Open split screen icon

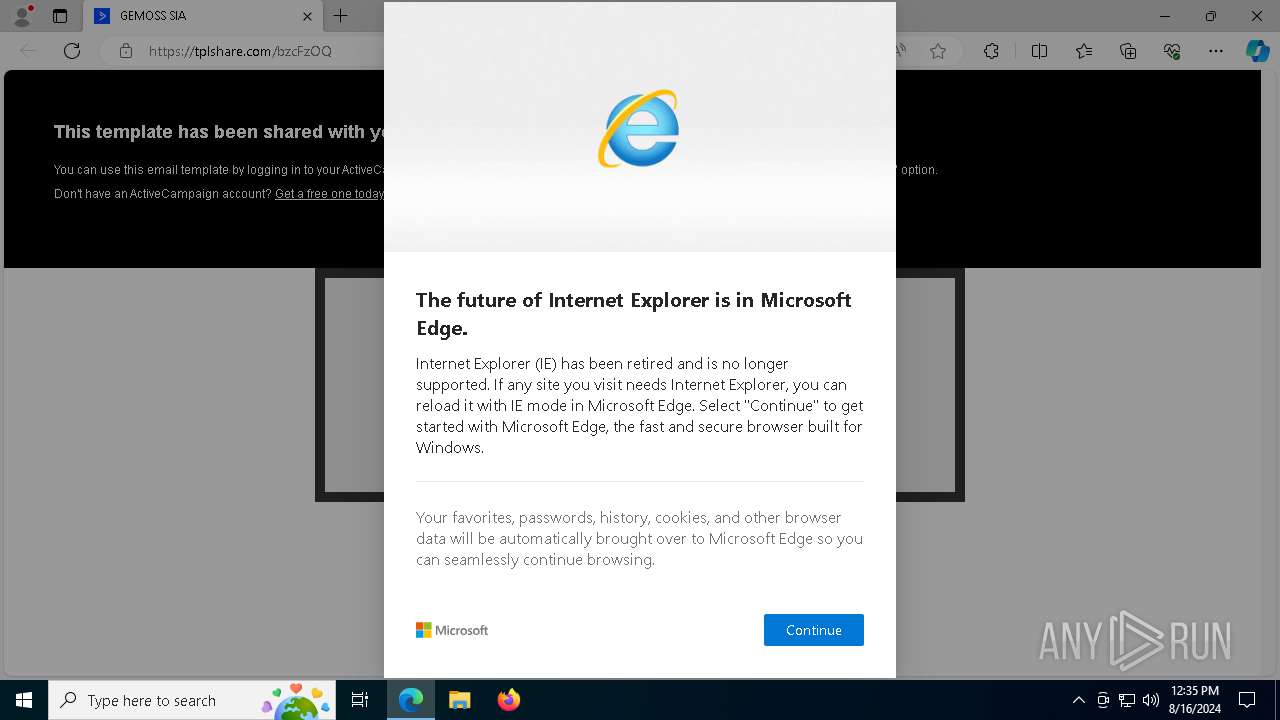(x=1039, y=51)
